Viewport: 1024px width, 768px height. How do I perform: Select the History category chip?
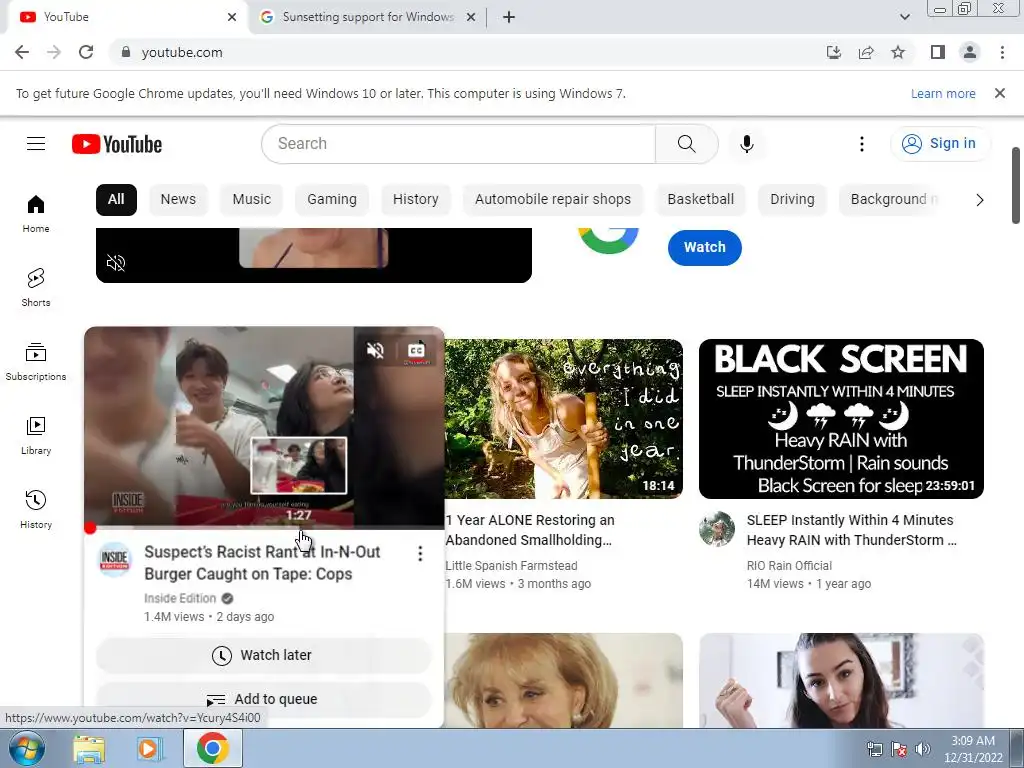(x=415, y=200)
